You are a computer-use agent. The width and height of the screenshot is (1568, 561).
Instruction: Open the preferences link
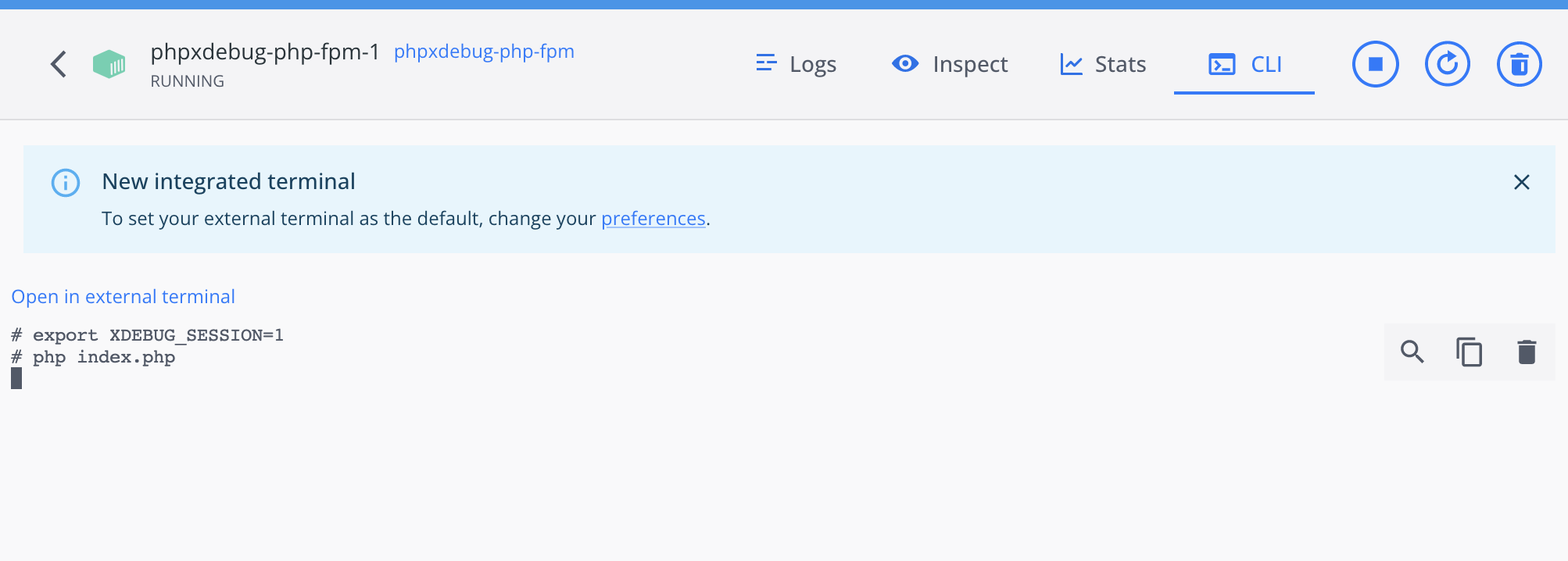tap(653, 218)
